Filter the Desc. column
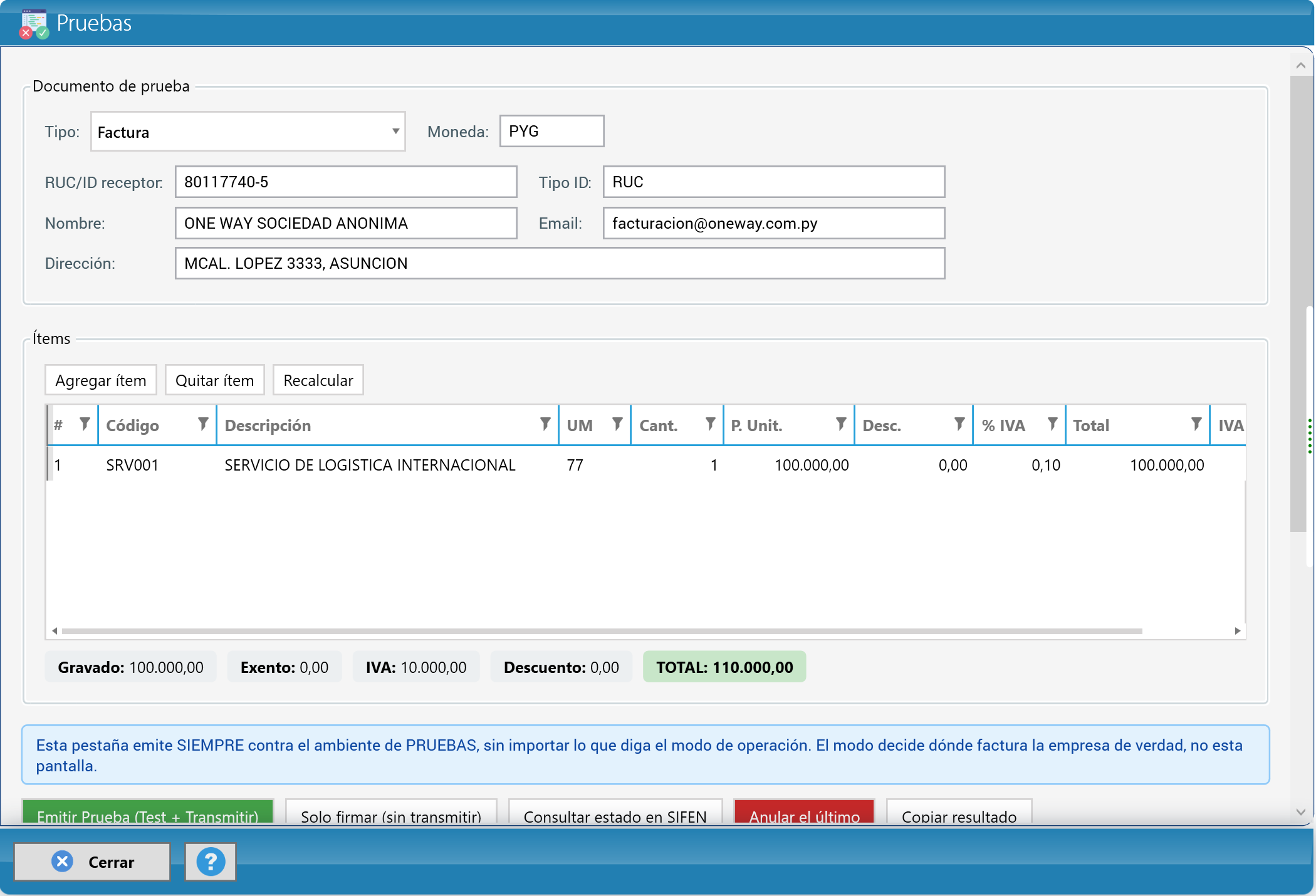Viewport: 1316px width, 896px height. pyautogui.click(x=959, y=424)
